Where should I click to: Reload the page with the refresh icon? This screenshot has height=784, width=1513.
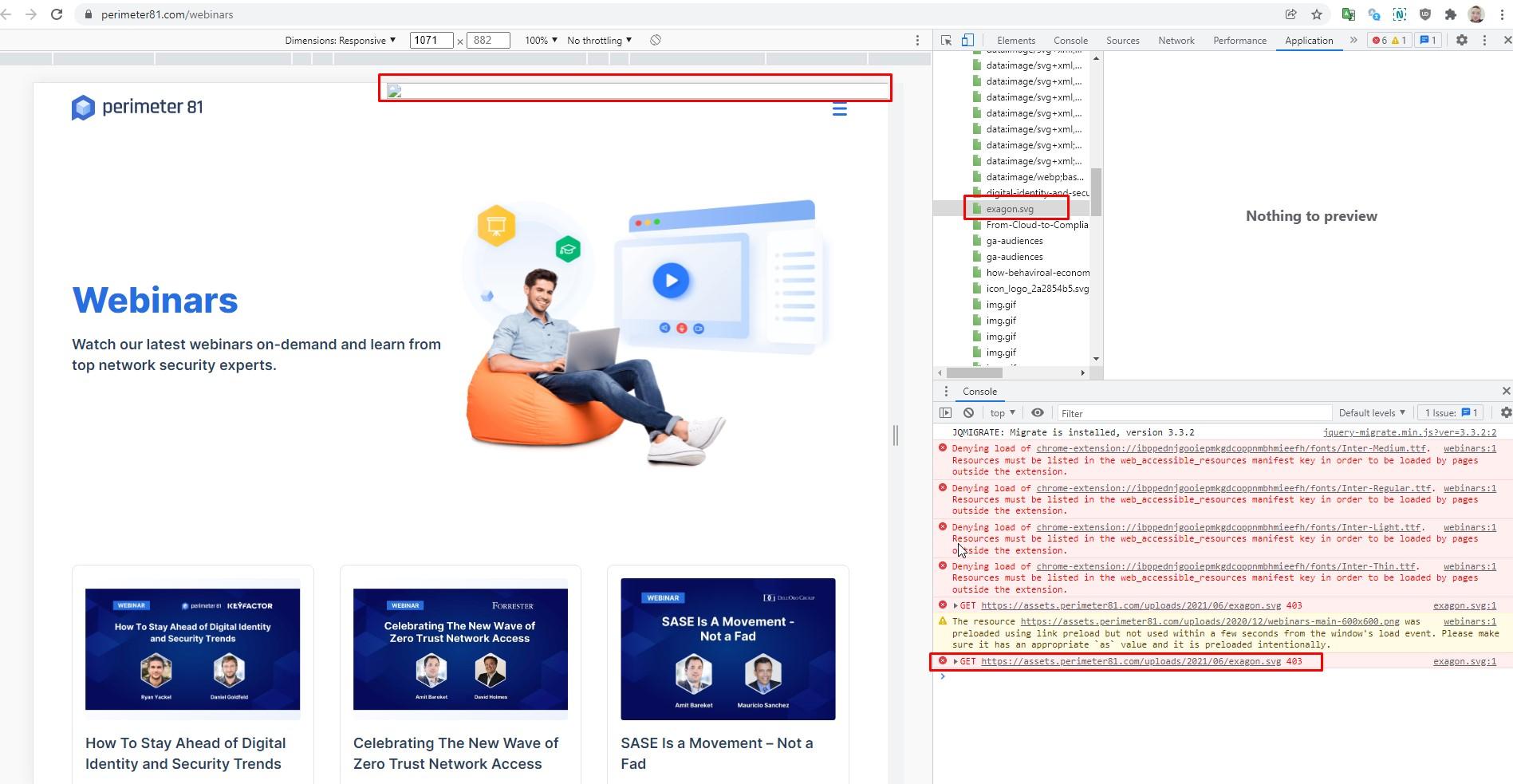[57, 14]
